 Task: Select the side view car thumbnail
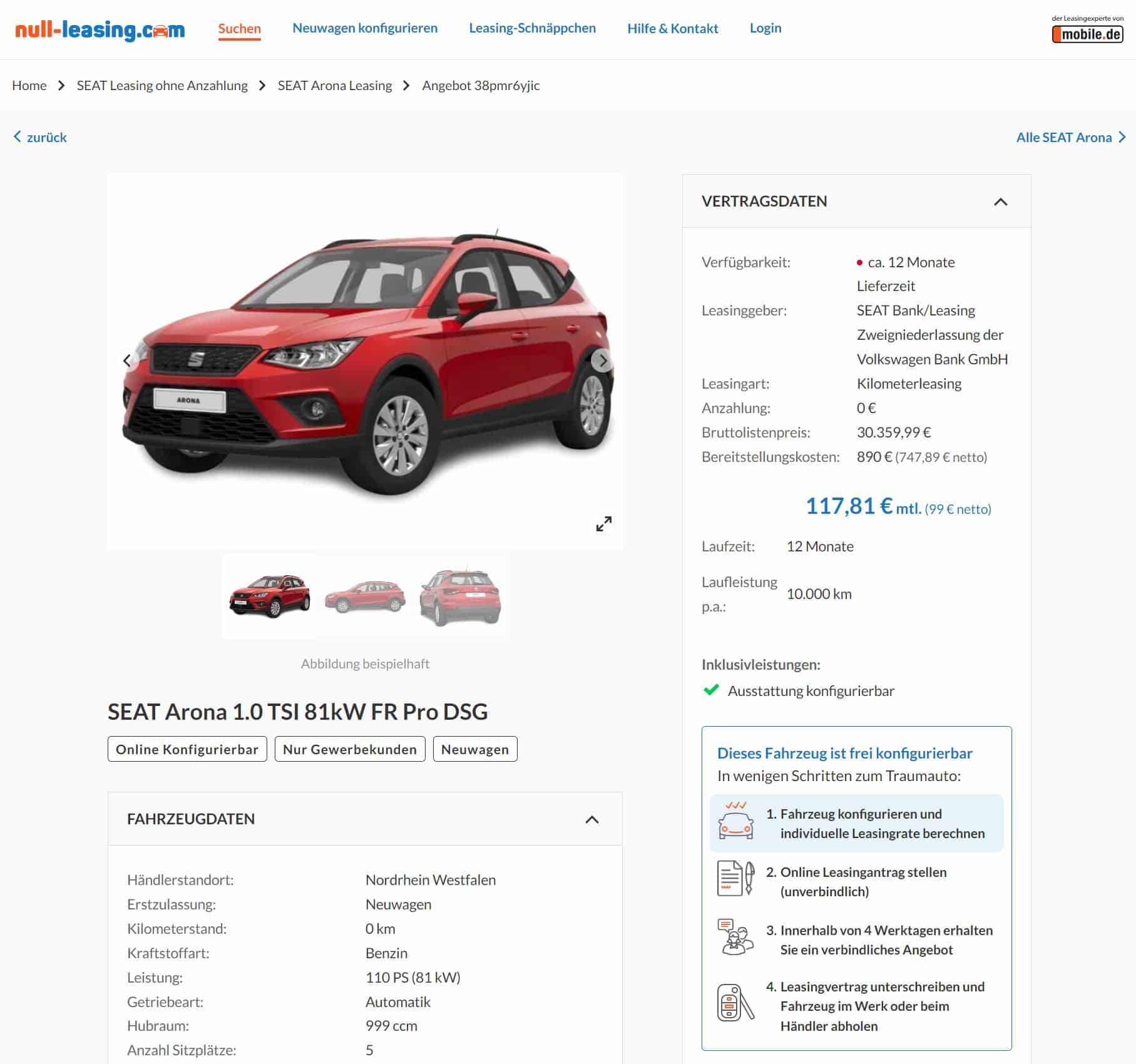pos(365,596)
